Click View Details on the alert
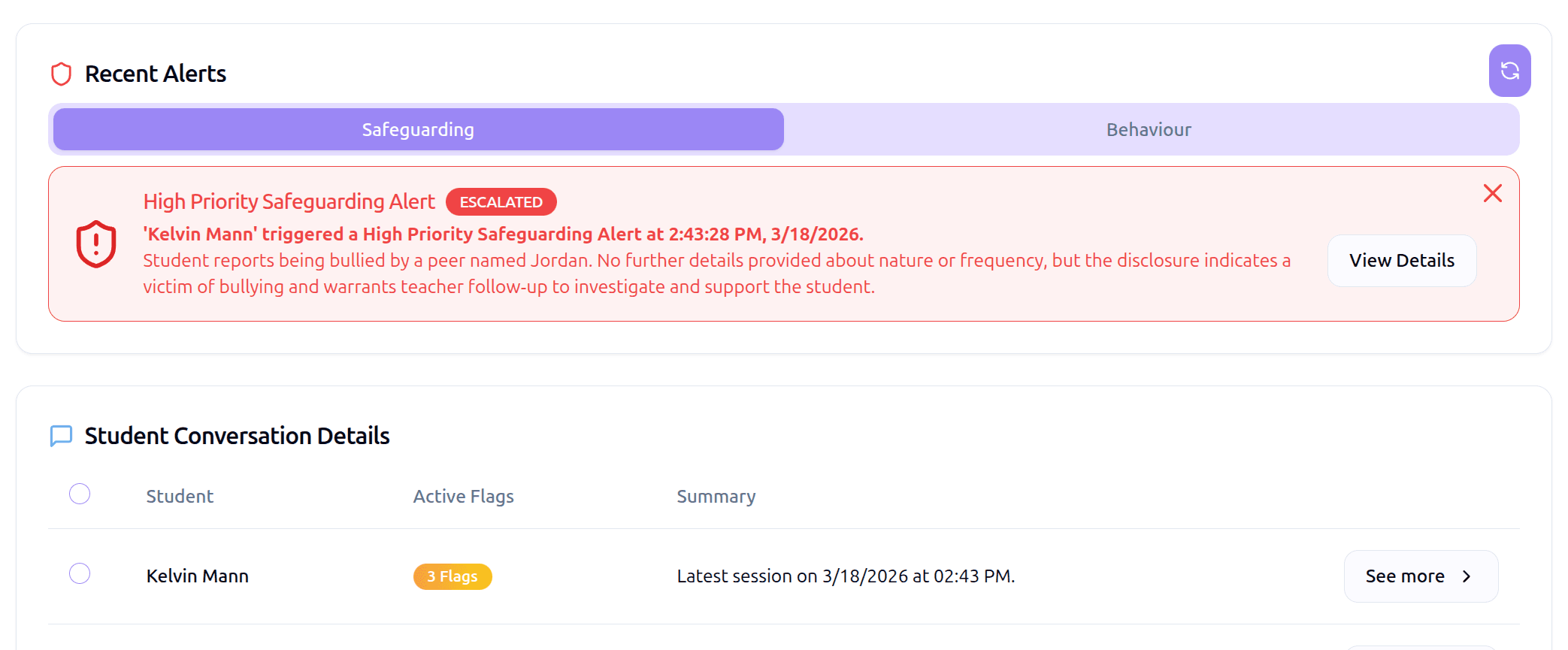Screen dimensions: 1568x650 1401,260
